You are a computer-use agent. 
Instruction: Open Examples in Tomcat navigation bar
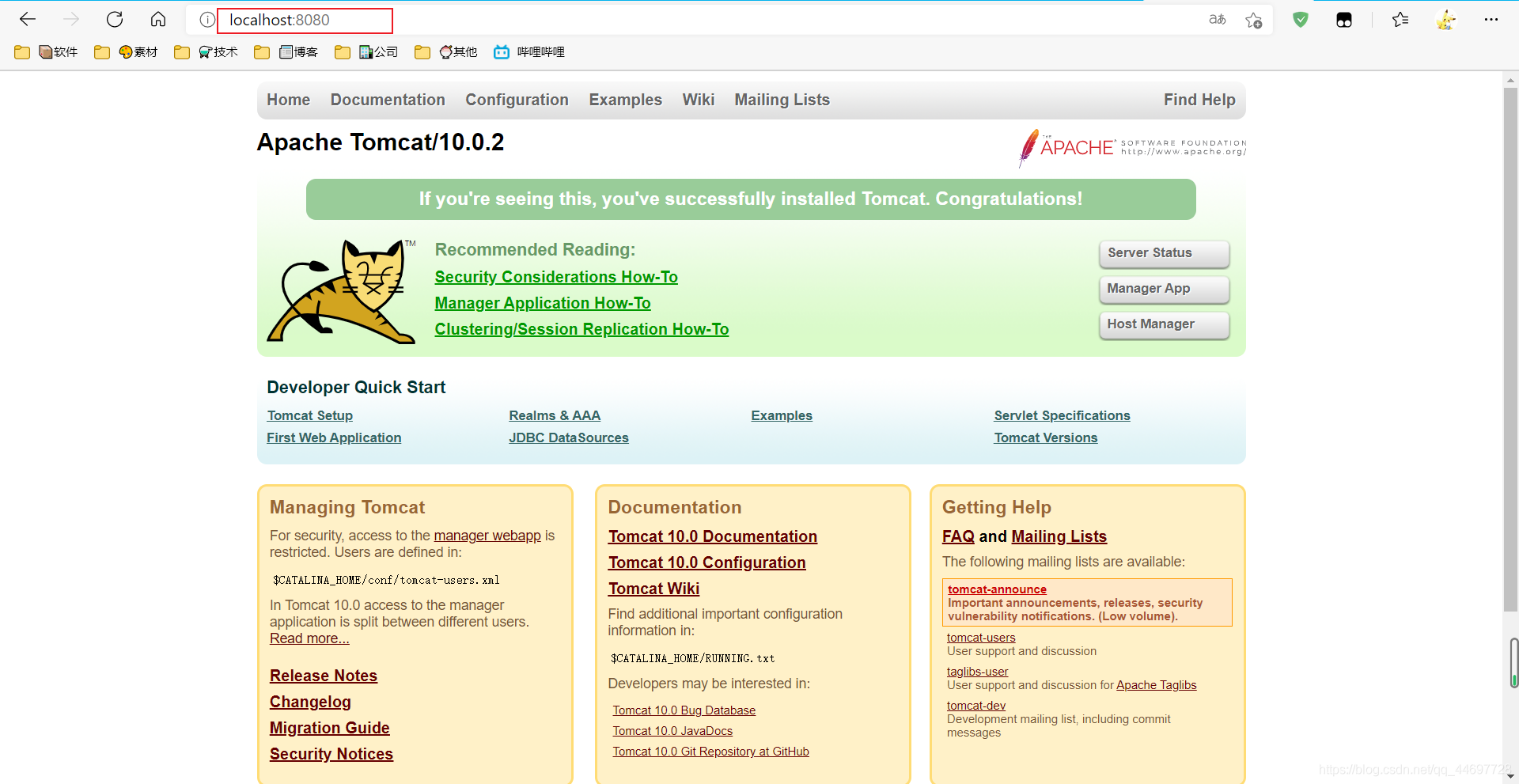tap(625, 100)
